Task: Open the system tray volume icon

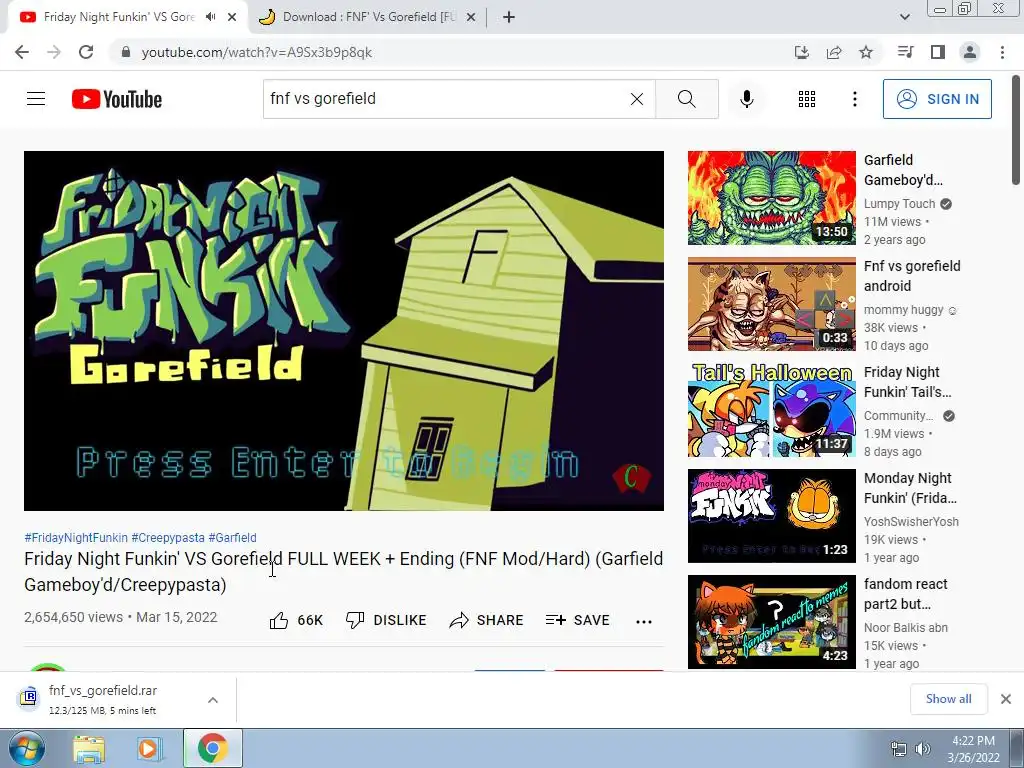Action: click(923, 749)
